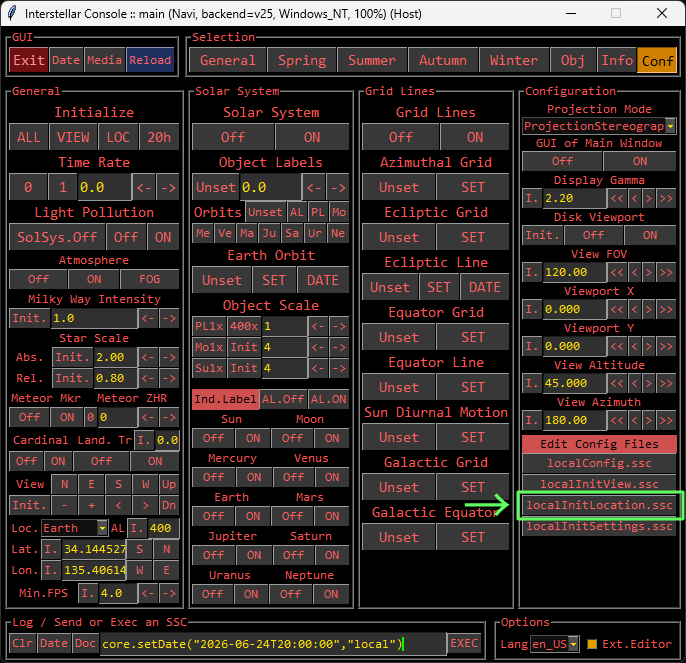The height and width of the screenshot is (663, 686).
Task: Set Ecliptic Line to DATE
Action: click(x=485, y=287)
